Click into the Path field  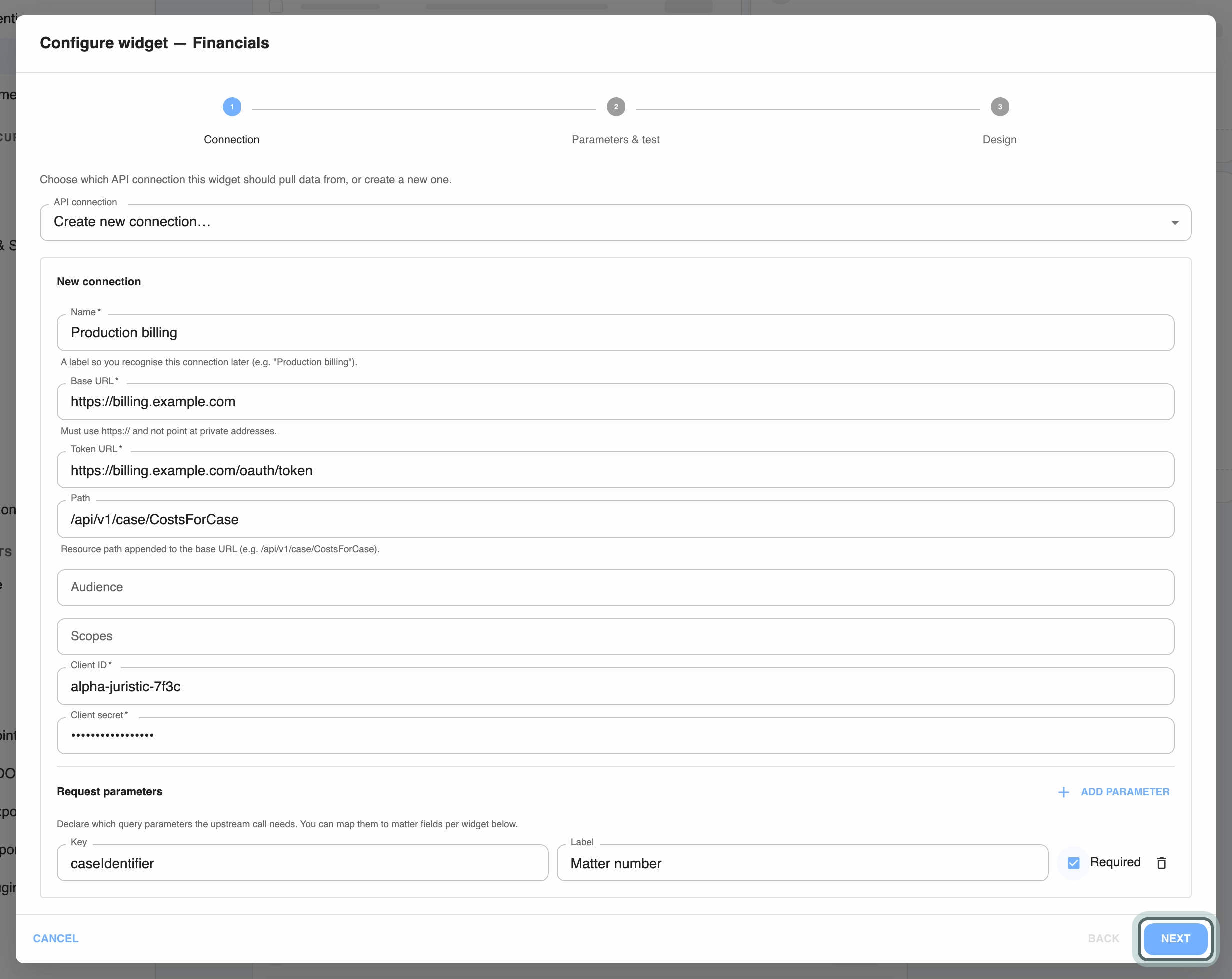[615, 519]
